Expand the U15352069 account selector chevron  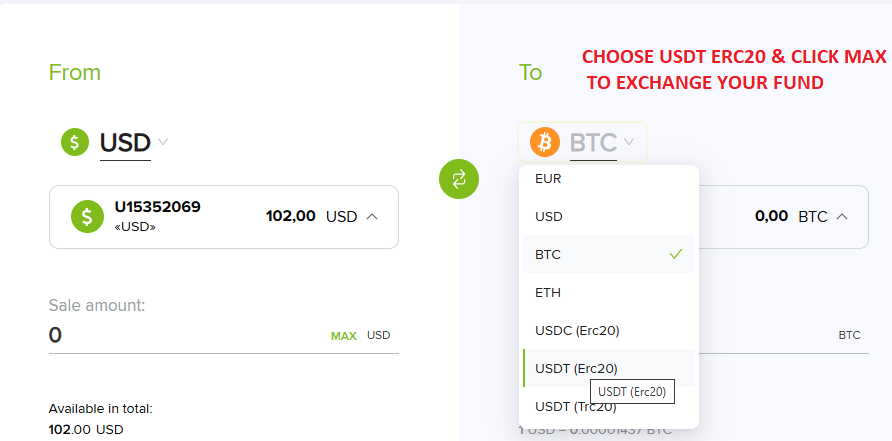[x=372, y=216]
